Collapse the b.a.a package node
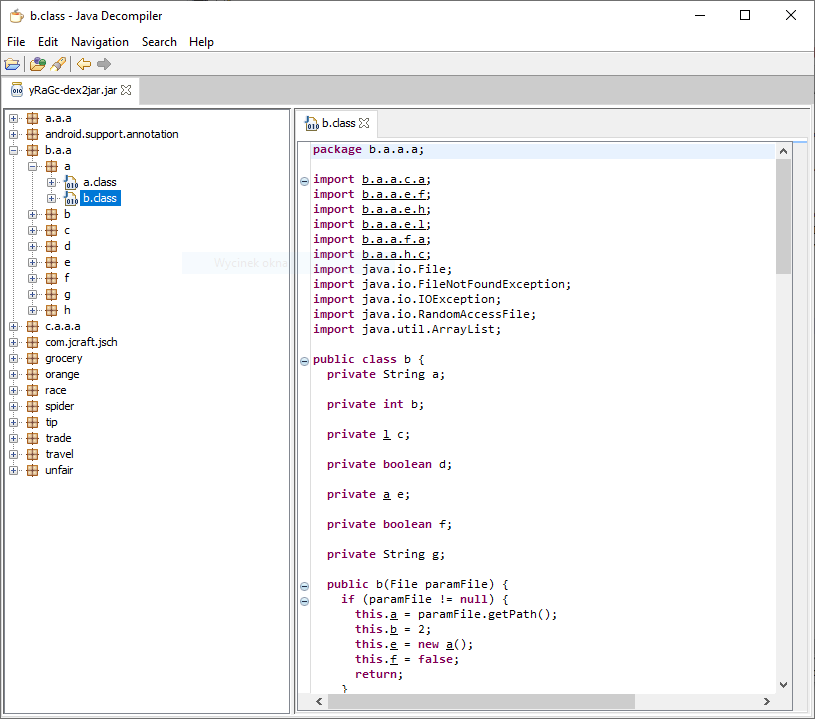The width and height of the screenshot is (815, 719). (14, 150)
